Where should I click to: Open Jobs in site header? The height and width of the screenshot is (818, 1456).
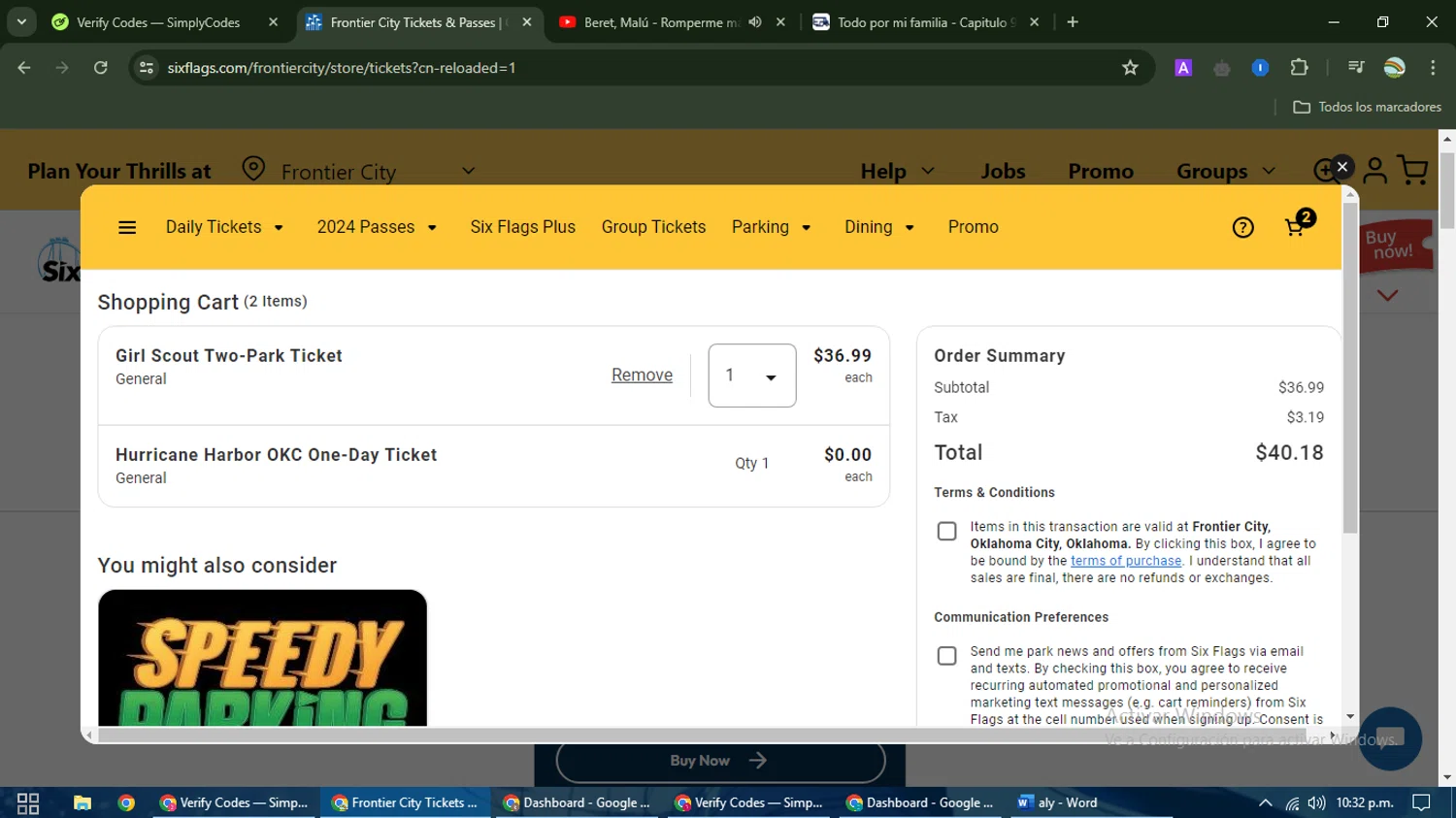1003,171
